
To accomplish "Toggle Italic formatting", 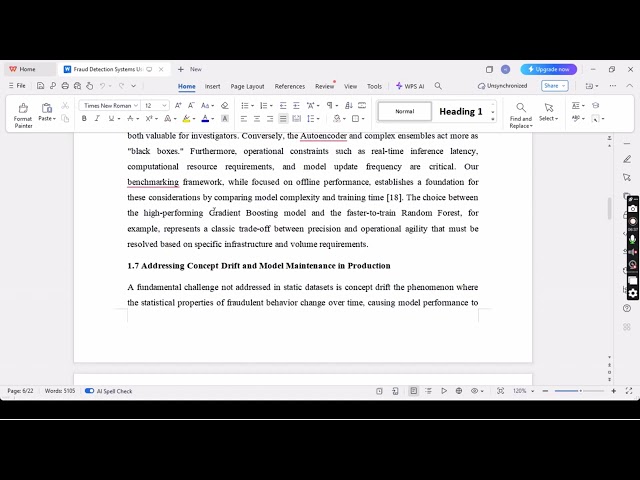I will click(97, 119).
